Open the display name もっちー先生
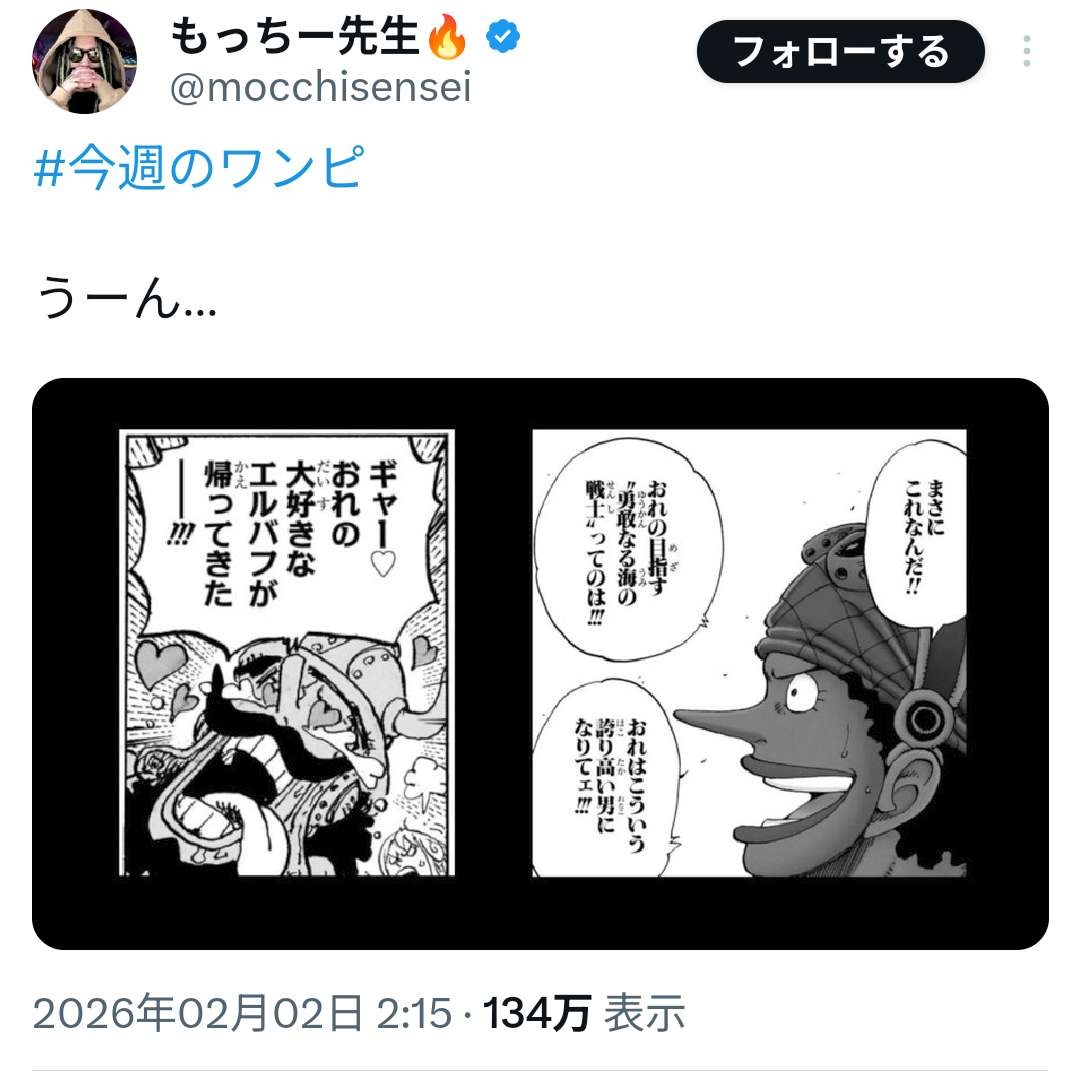This screenshot has width=1080, height=1081. click(x=295, y=36)
